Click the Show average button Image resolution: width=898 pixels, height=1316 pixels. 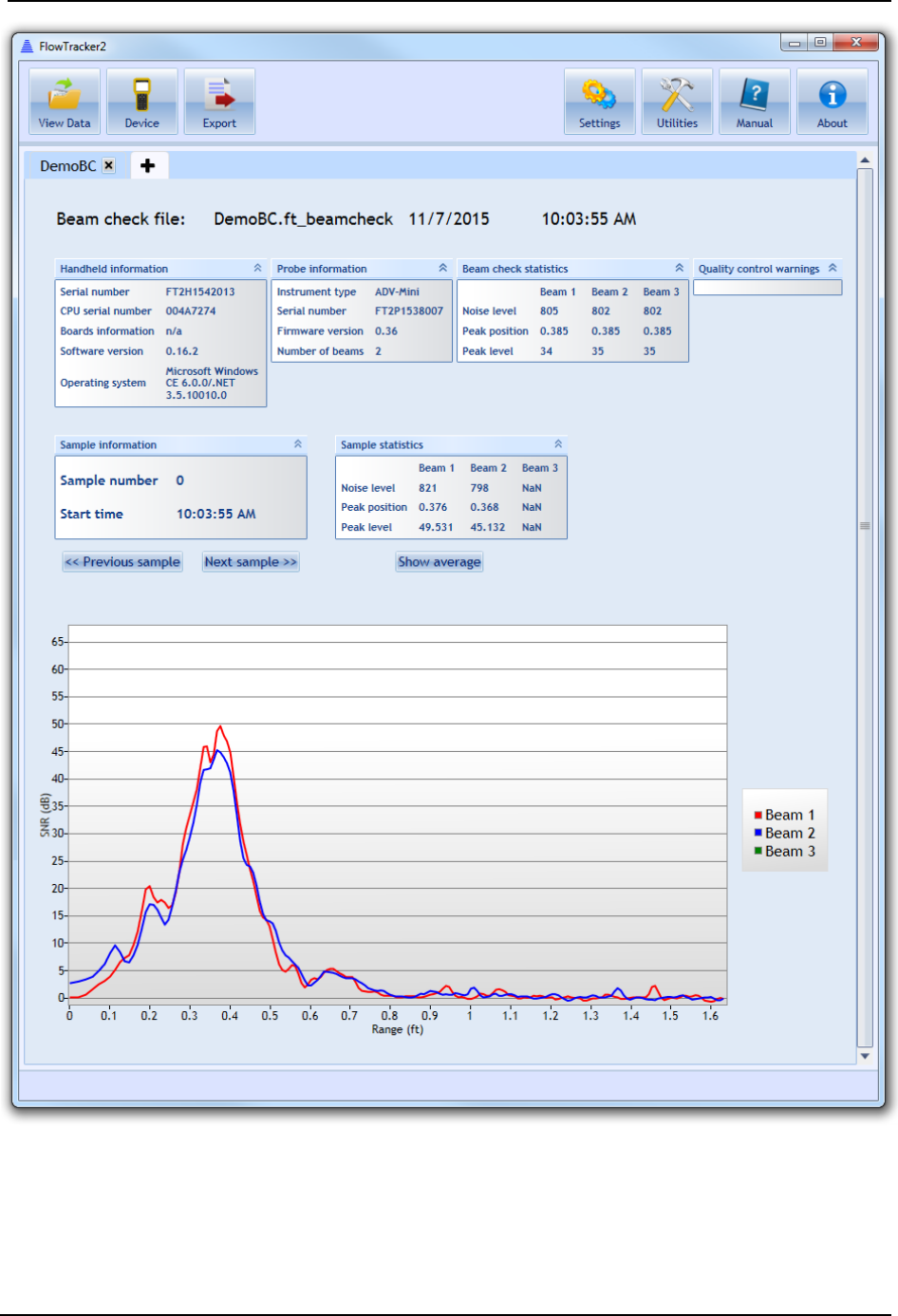(x=440, y=562)
